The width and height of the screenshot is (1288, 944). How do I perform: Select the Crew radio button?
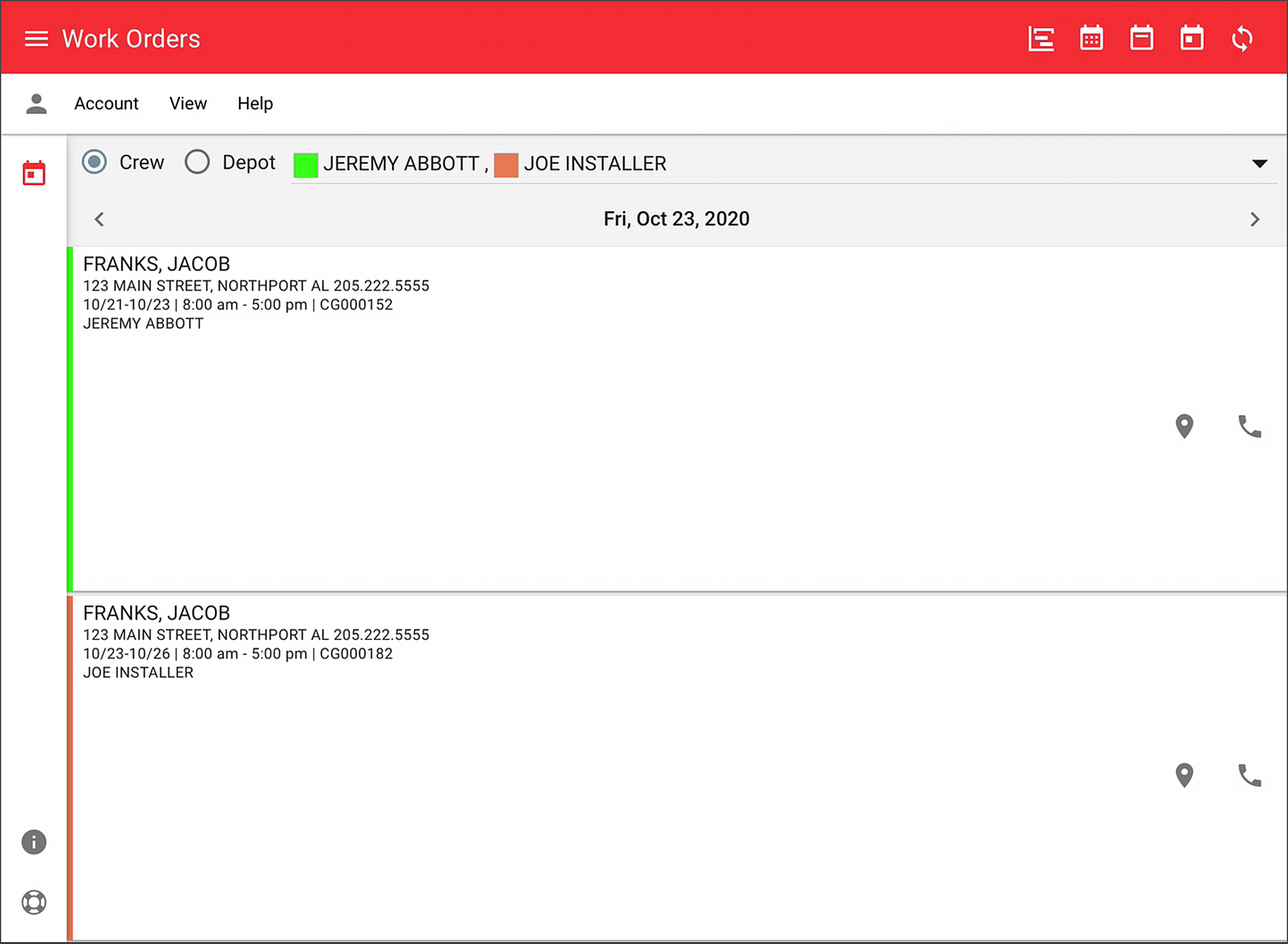(94, 162)
